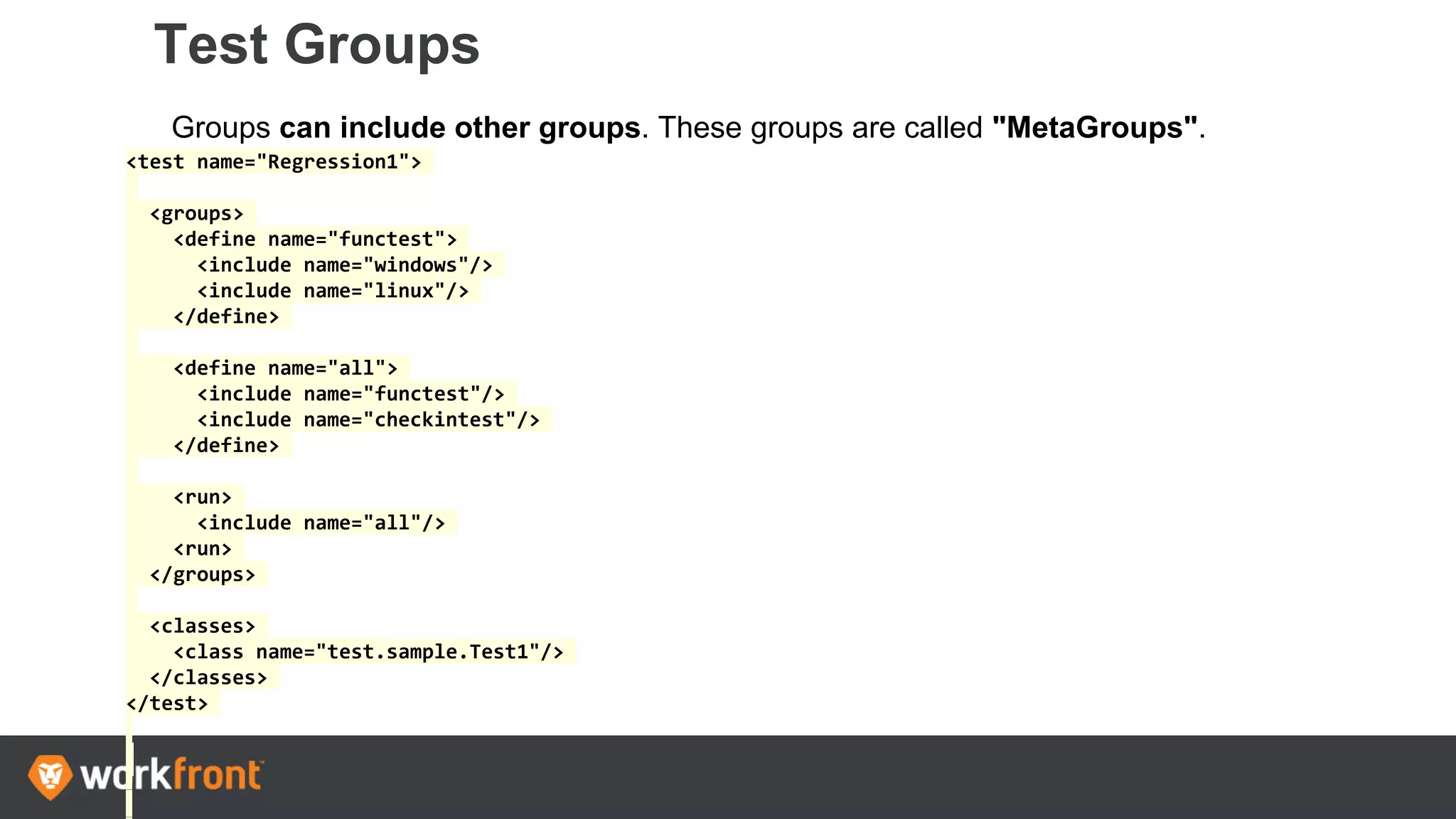This screenshot has width=1456, height=819.
Task: Select the class name="test.sample.Test1" line
Action: coord(368,652)
